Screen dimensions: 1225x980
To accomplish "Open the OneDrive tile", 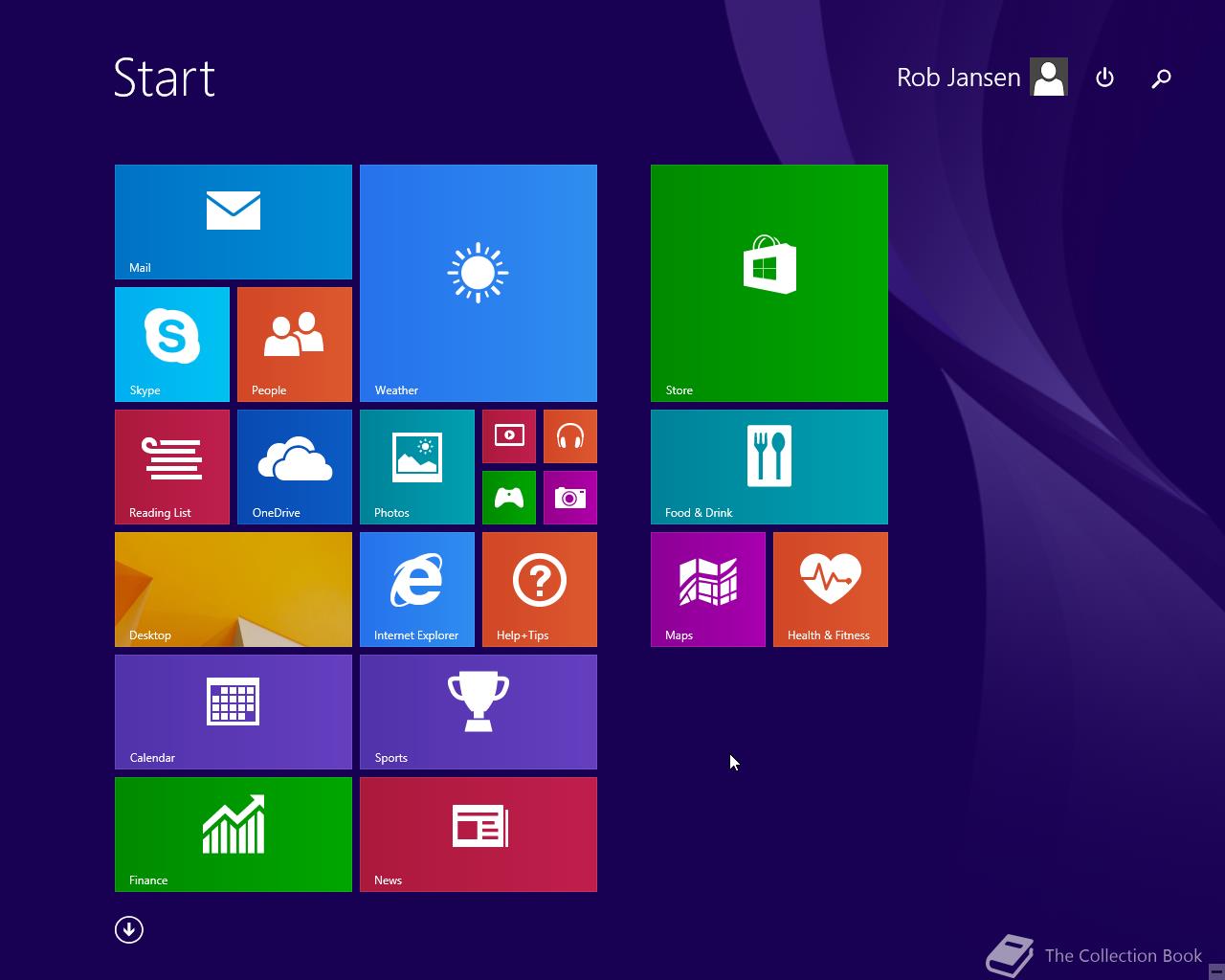I will pyautogui.click(x=295, y=467).
